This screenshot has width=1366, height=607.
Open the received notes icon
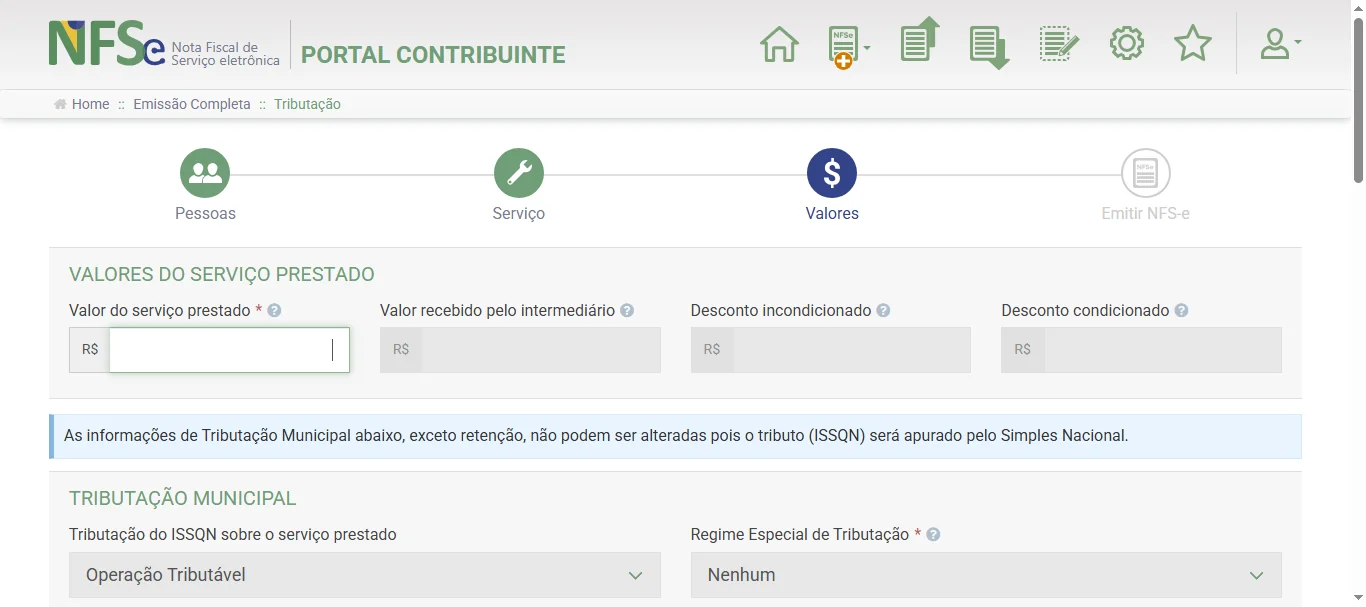(987, 43)
